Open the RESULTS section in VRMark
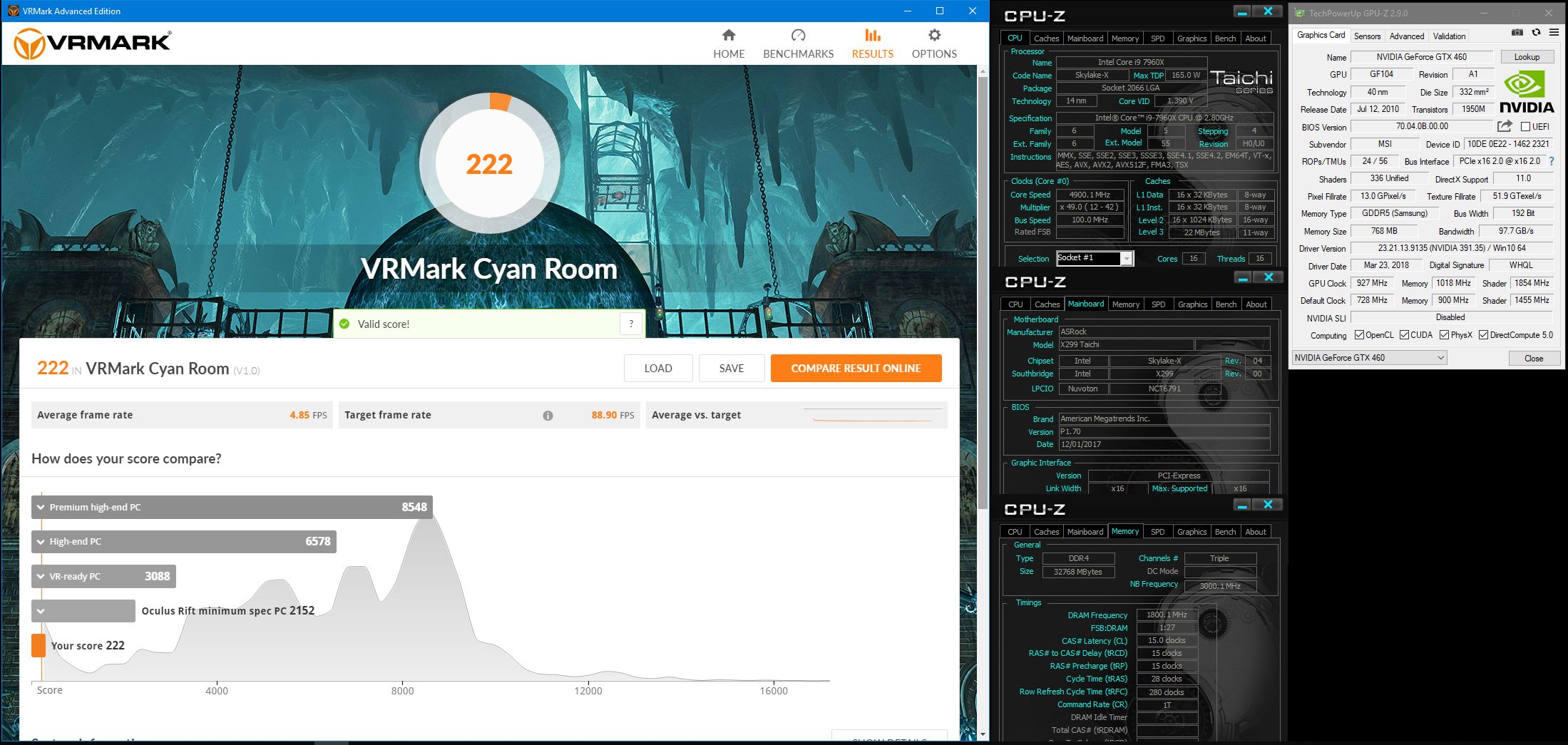The image size is (1568, 745). click(x=872, y=44)
